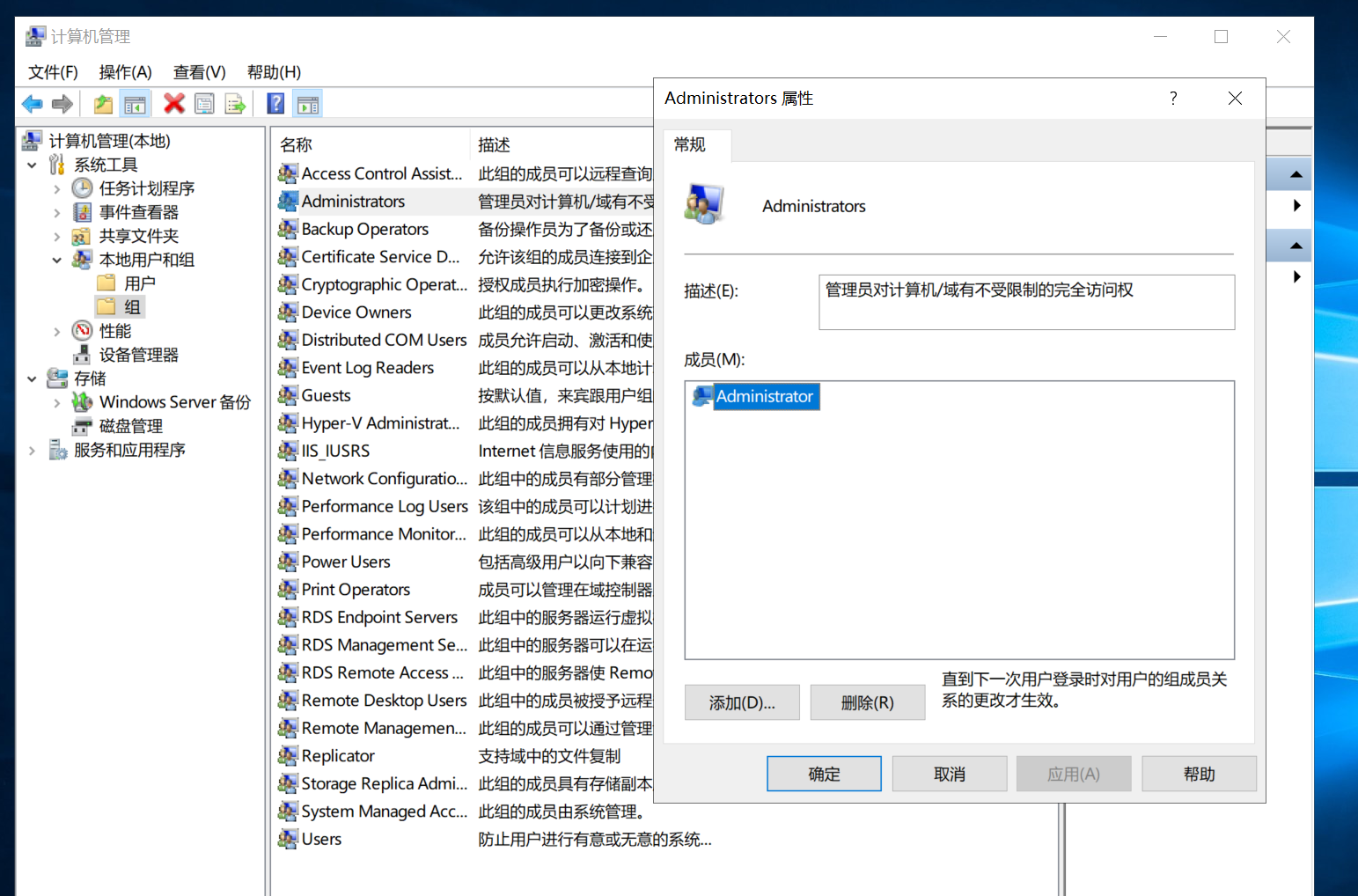Toggle the show/hide console tree icon
Image resolution: width=1358 pixels, height=896 pixels.
135,104
